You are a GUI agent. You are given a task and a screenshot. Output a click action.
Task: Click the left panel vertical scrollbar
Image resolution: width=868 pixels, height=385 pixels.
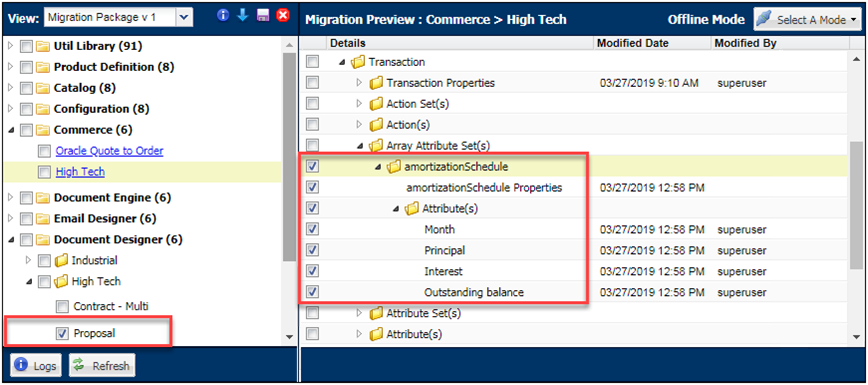(x=290, y=157)
